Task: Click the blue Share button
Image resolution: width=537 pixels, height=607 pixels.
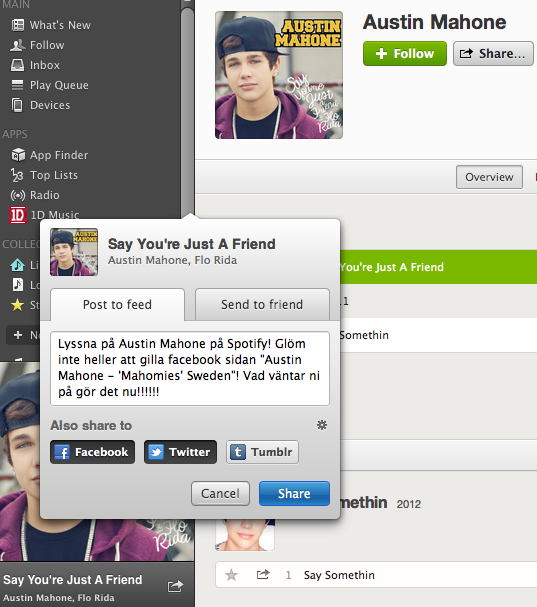Action: coord(294,494)
